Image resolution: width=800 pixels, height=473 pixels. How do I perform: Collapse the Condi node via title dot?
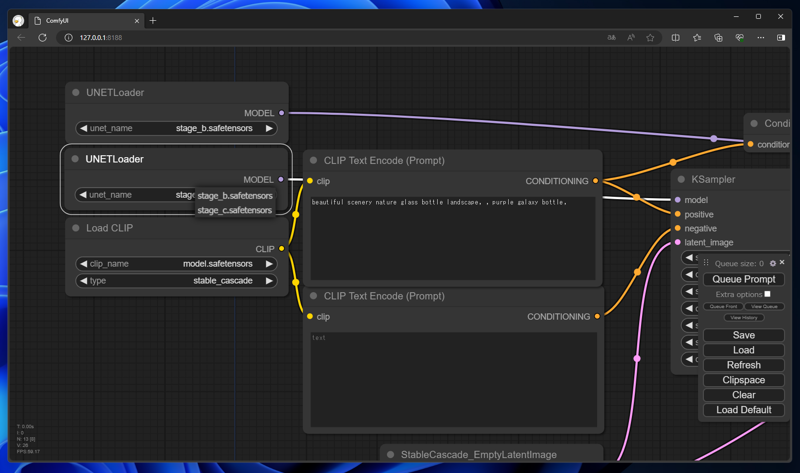[x=754, y=123]
